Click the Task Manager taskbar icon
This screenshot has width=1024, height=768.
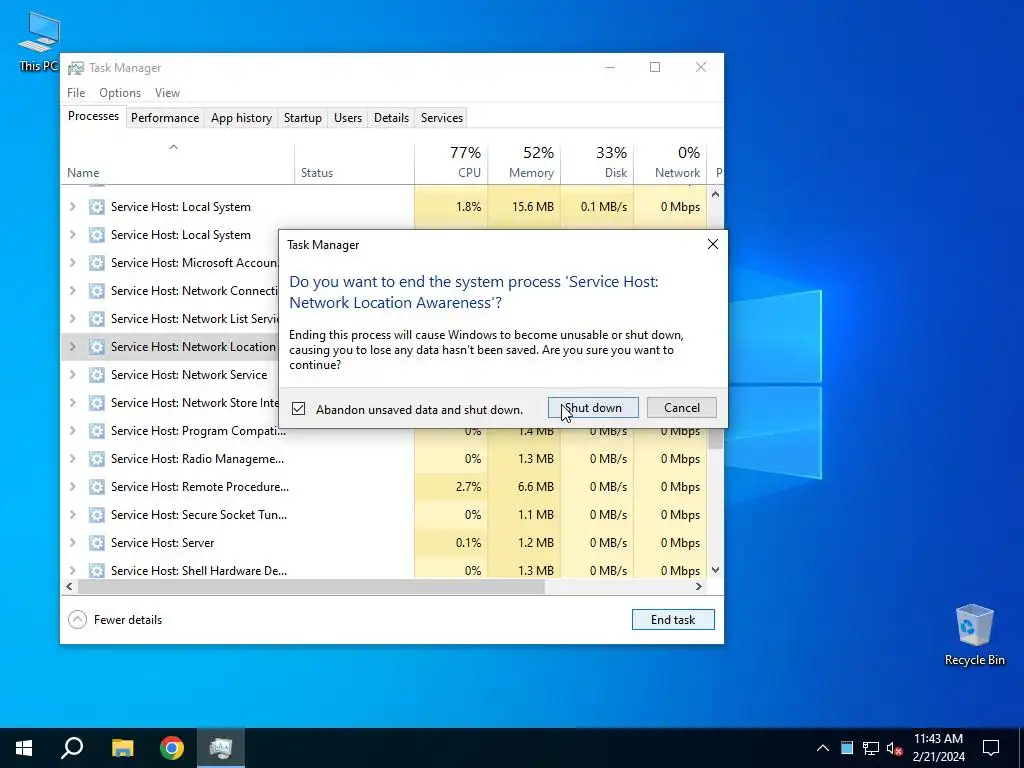coord(221,748)
